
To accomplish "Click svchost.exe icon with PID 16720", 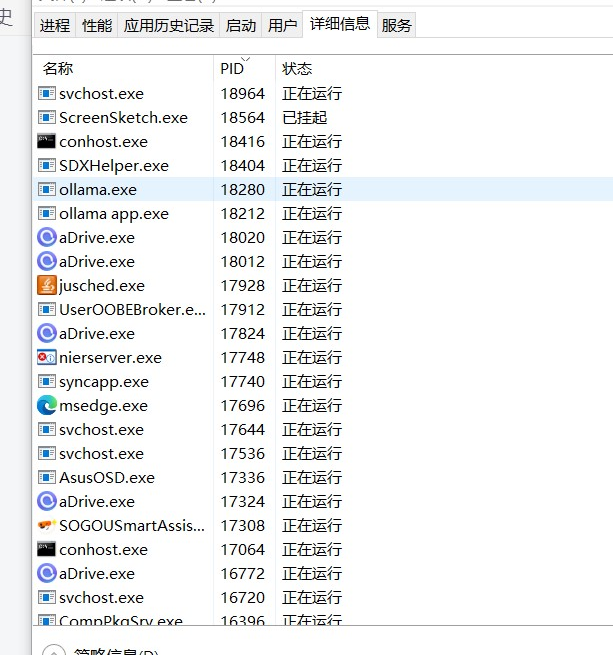I will point(46,597).
